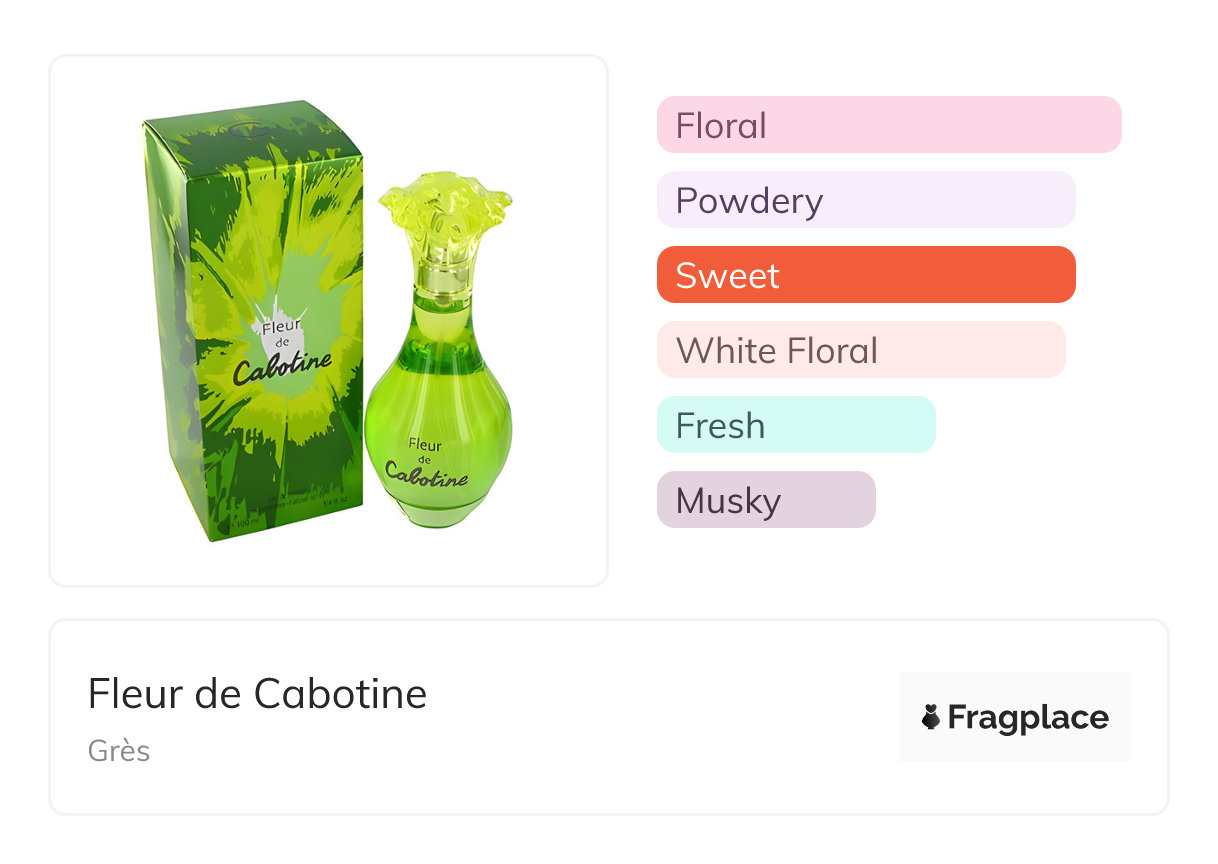
Task: Select the White Floral accord bar
Action: [861, 350]
